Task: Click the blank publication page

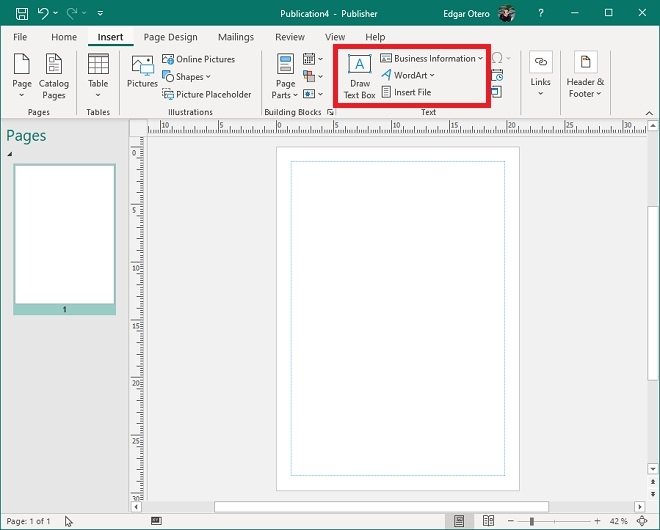Action: pyautogui.click(x=398, y=319)
